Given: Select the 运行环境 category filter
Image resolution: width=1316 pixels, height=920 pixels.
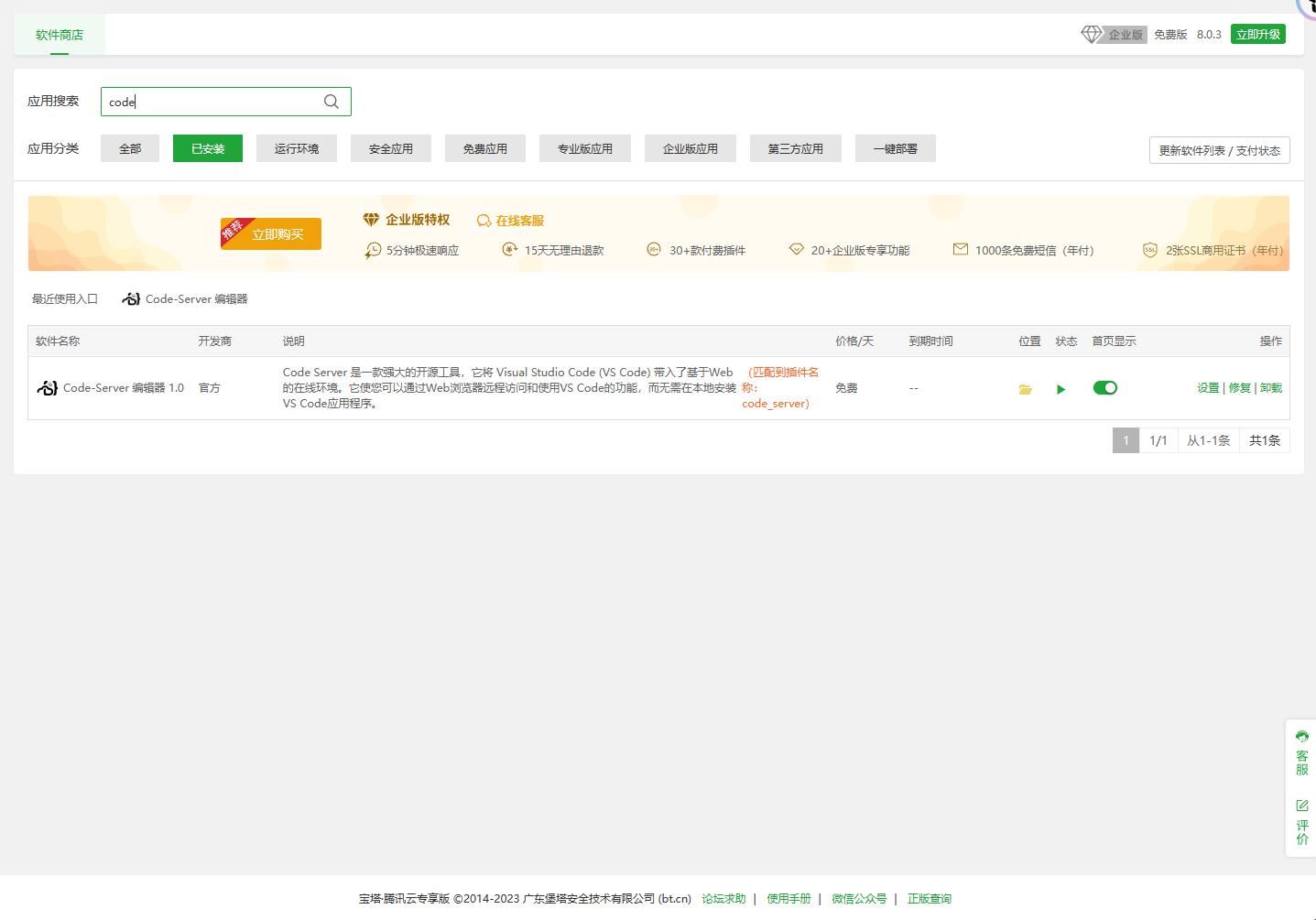Looking at the screenshot, I should point(297,148).
